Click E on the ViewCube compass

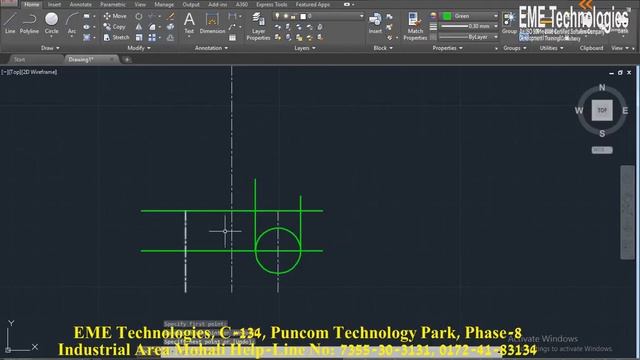tap(625, 110)
